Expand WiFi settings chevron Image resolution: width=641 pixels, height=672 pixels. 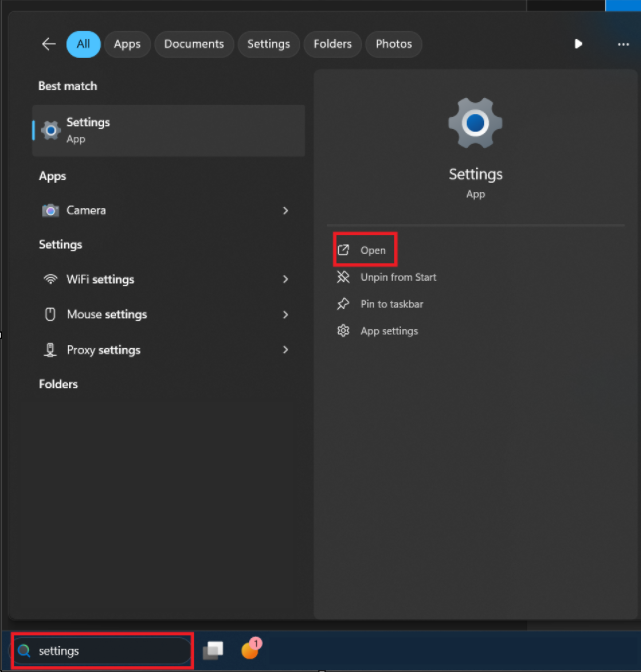tap(286, 279)
